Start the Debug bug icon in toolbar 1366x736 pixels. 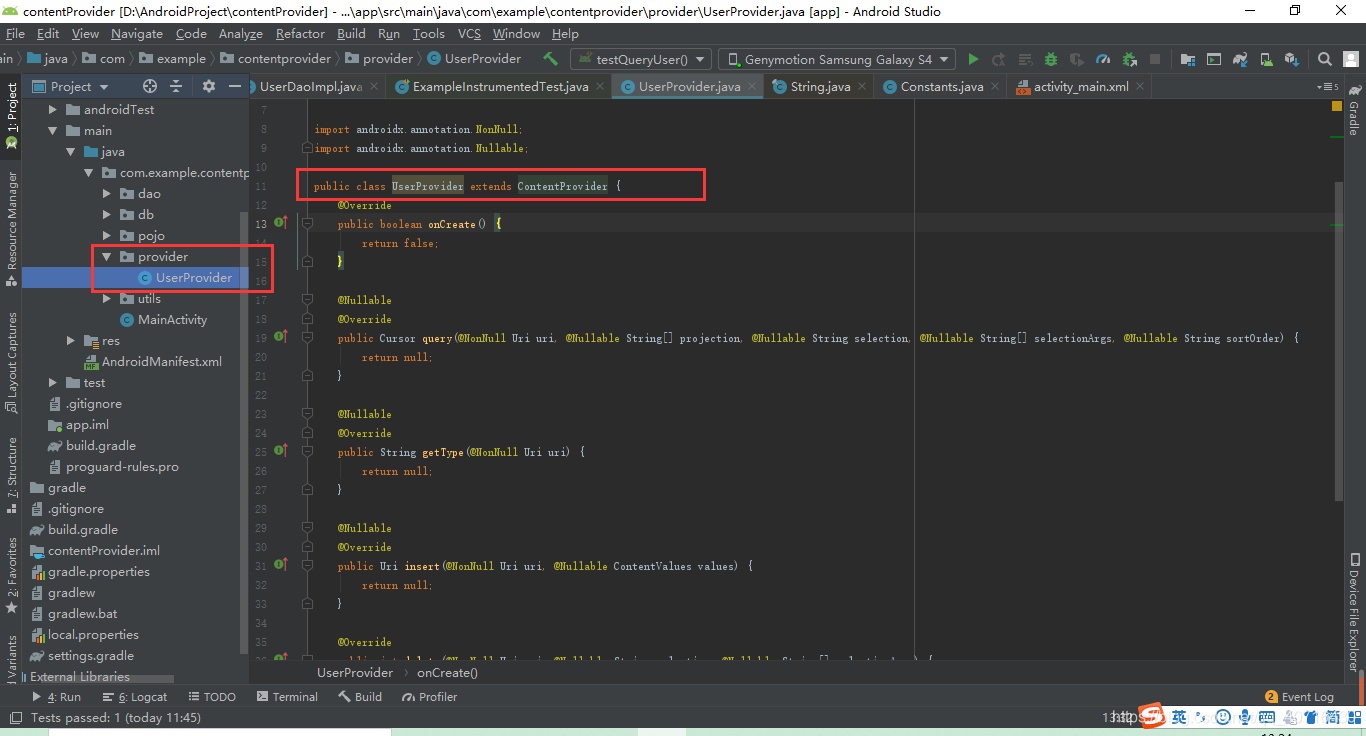[1051, 59]
